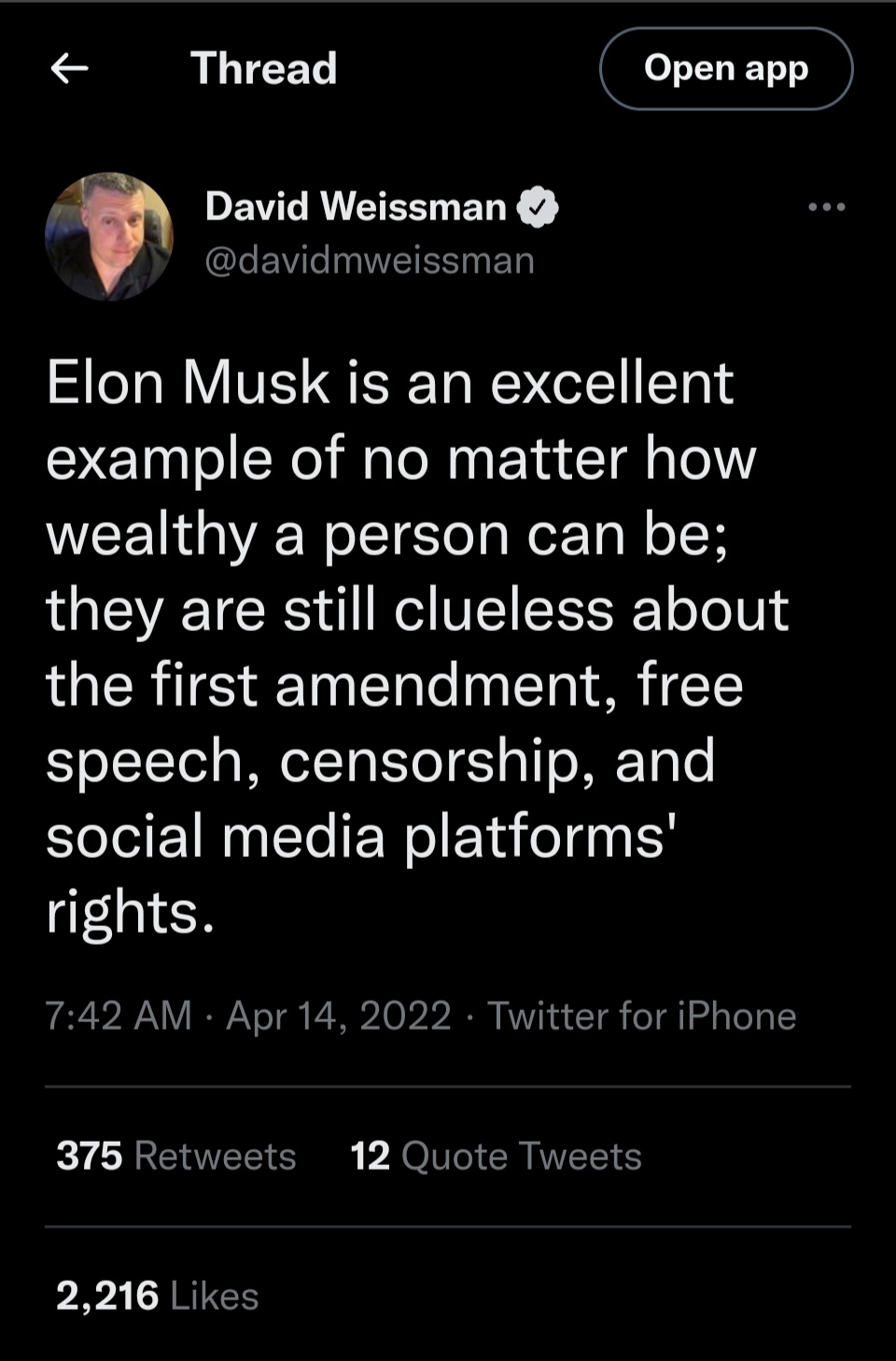
Task: Go back using the left arrow
Action: point(69,68)
